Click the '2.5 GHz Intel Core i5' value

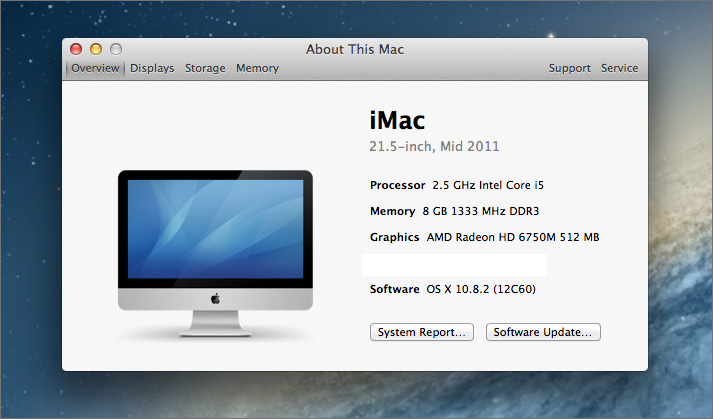pos(488,185)
